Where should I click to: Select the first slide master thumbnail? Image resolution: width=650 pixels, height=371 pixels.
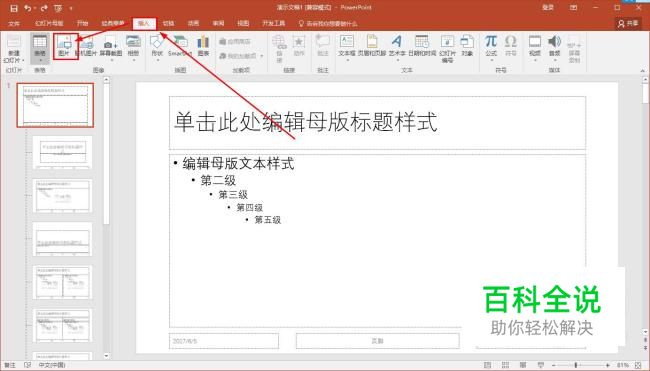pyautogui.click(x=55, y=105)
